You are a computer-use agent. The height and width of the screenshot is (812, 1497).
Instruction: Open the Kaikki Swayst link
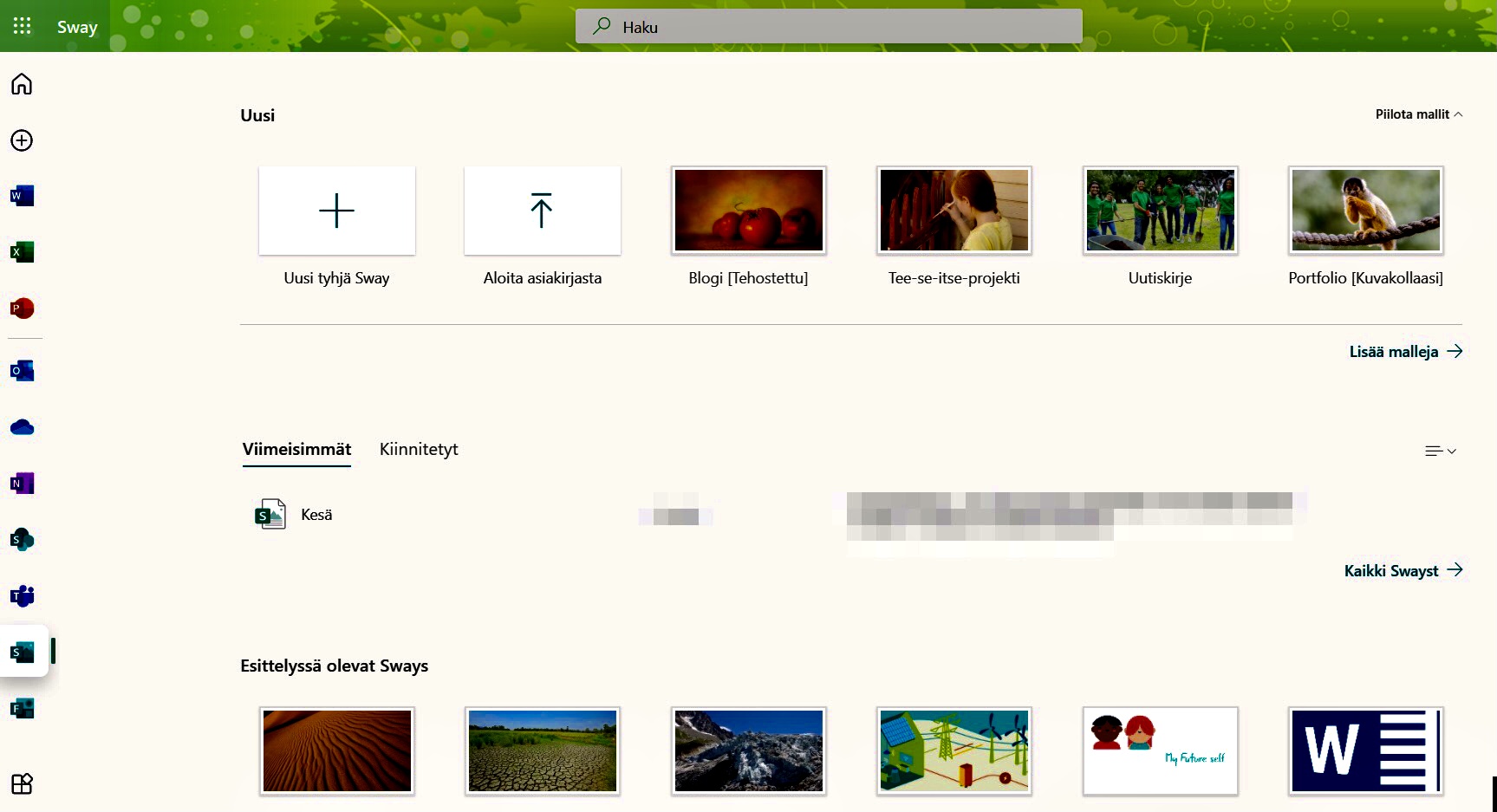tap(1403, 570)
